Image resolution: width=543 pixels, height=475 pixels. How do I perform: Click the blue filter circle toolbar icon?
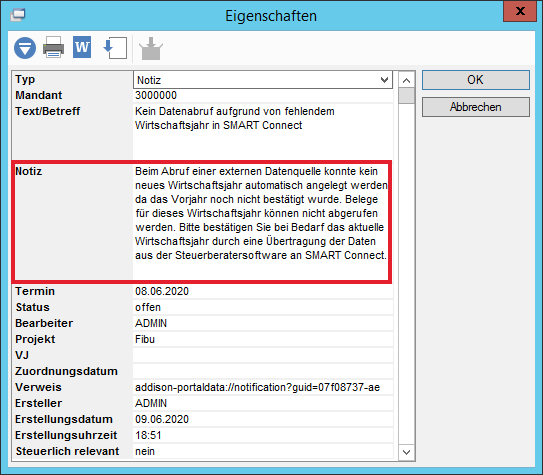click(x=25, y=47)
